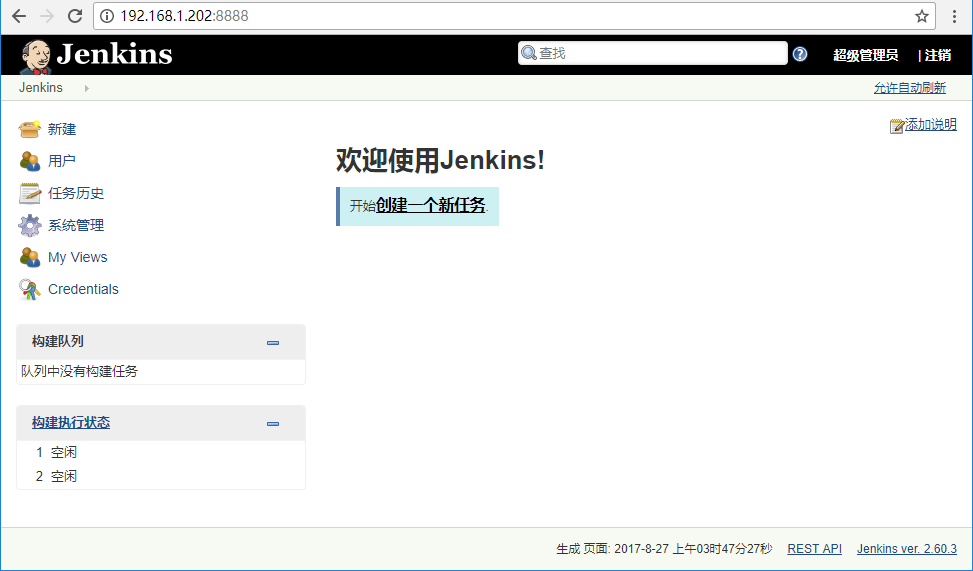Viewport: 973px width, 571px height.
Task: Click the magnifier icon in search box
Action: 529,53
